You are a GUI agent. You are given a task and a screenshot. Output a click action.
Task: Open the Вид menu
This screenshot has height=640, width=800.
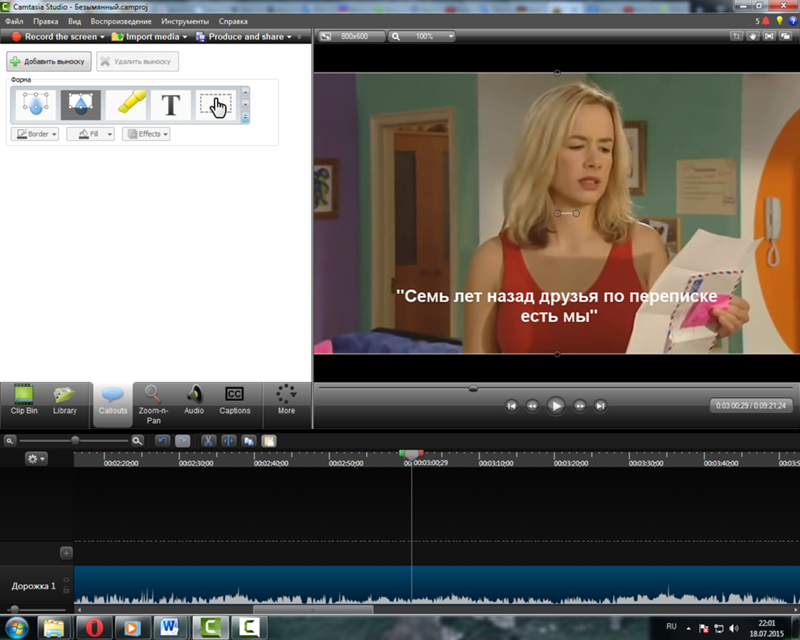74,21
